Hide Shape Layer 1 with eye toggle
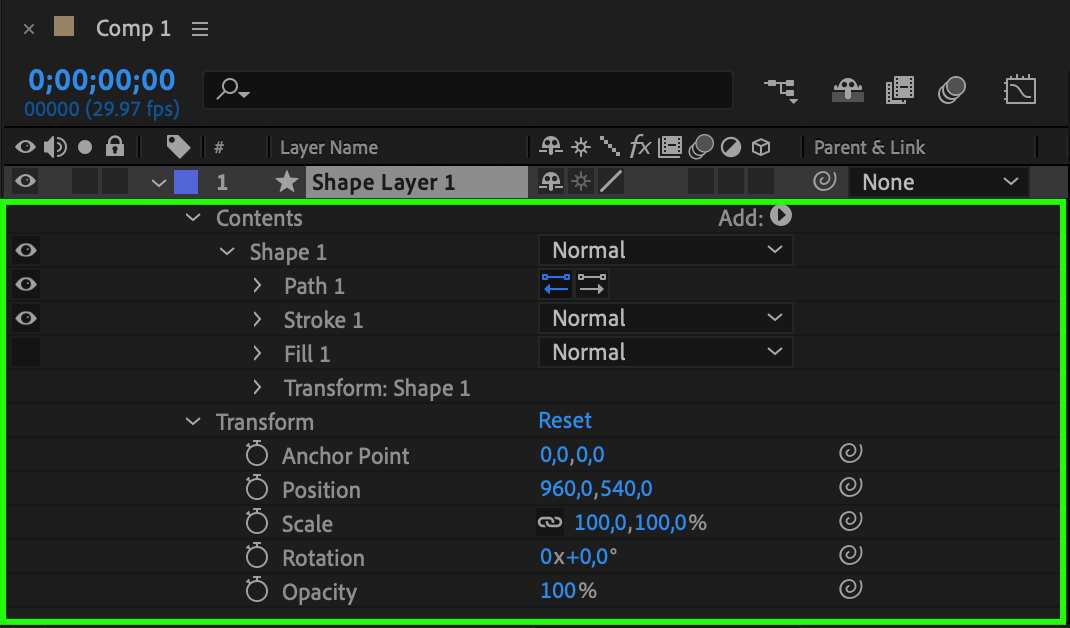The height and width of the screenshot is (628, 1070). point(26,181)
